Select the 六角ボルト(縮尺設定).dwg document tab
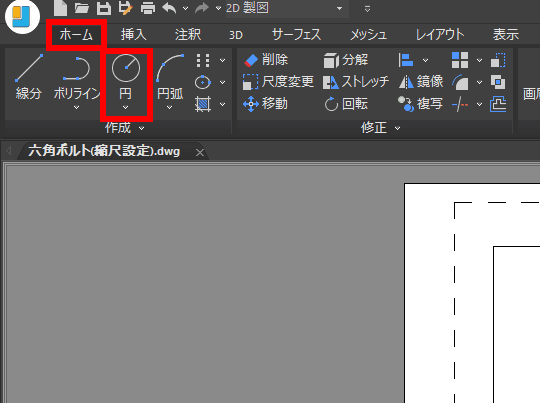The width and height of the screenshot is (540, 403). pos(104,151)
